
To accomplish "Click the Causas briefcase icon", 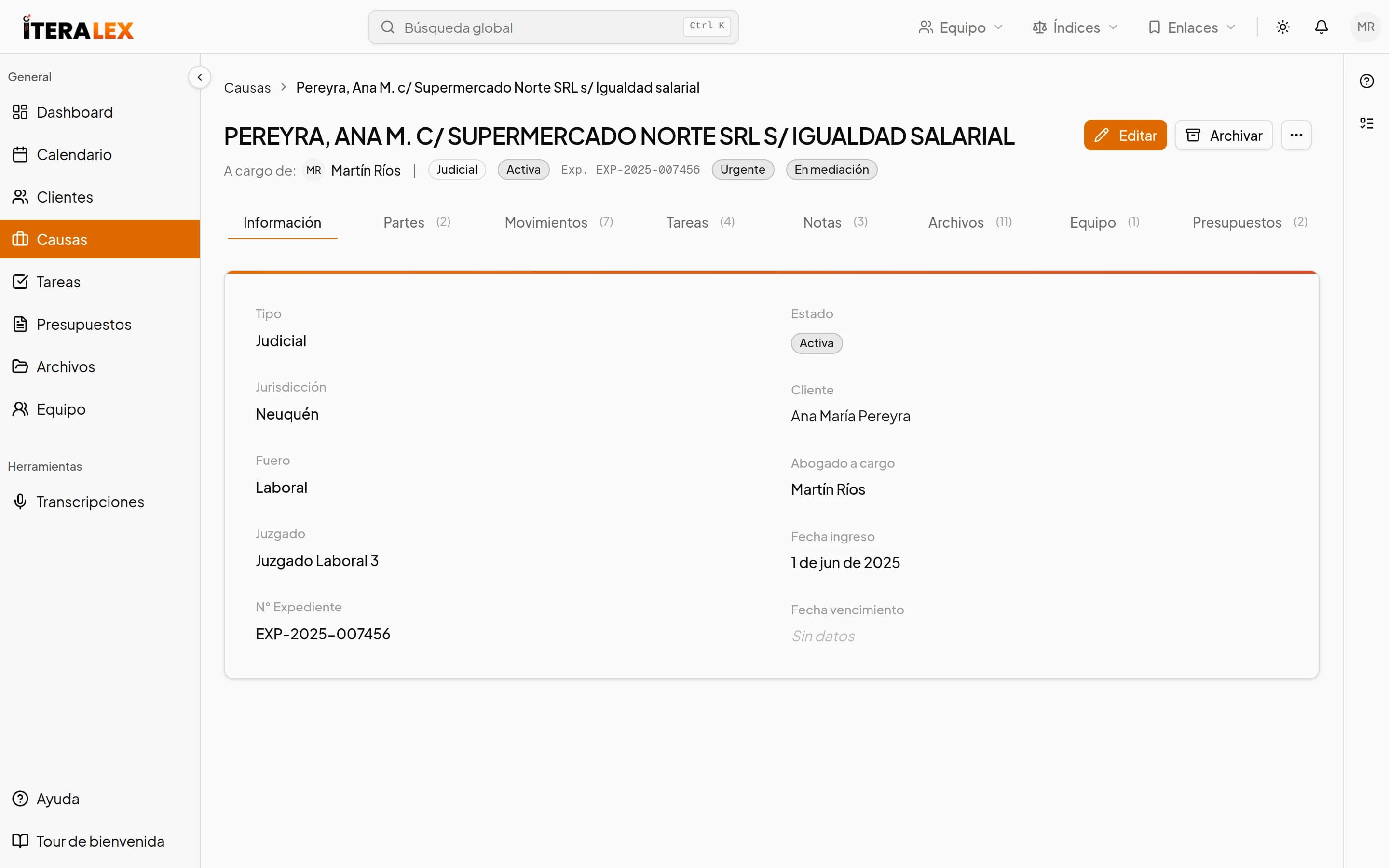I will tap(20, 239).
